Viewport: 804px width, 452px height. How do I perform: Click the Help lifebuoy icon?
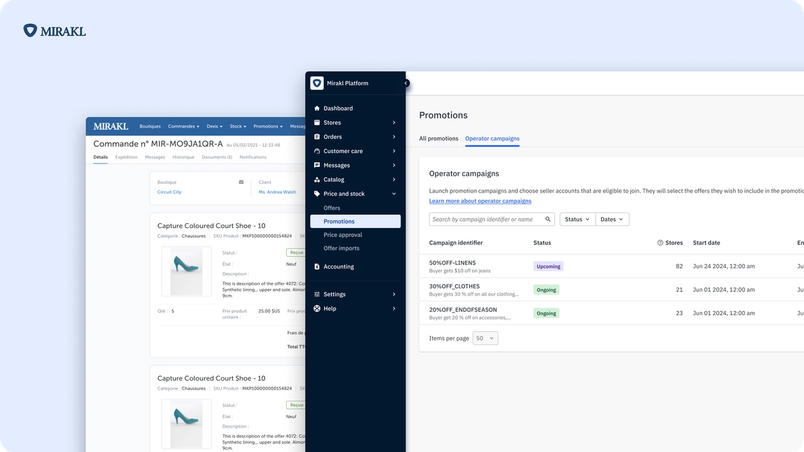[317, 309]
